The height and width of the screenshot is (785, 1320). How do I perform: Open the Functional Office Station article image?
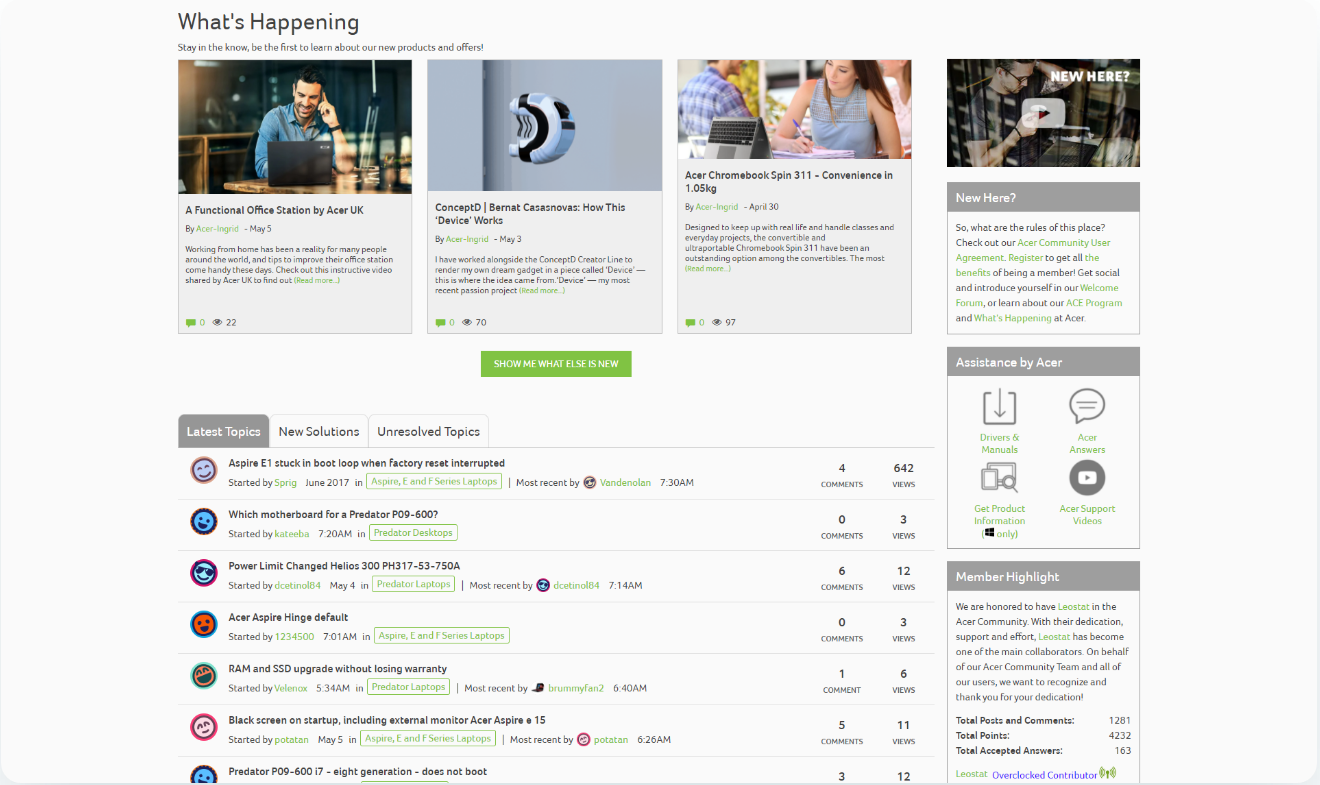coord(295,127)
